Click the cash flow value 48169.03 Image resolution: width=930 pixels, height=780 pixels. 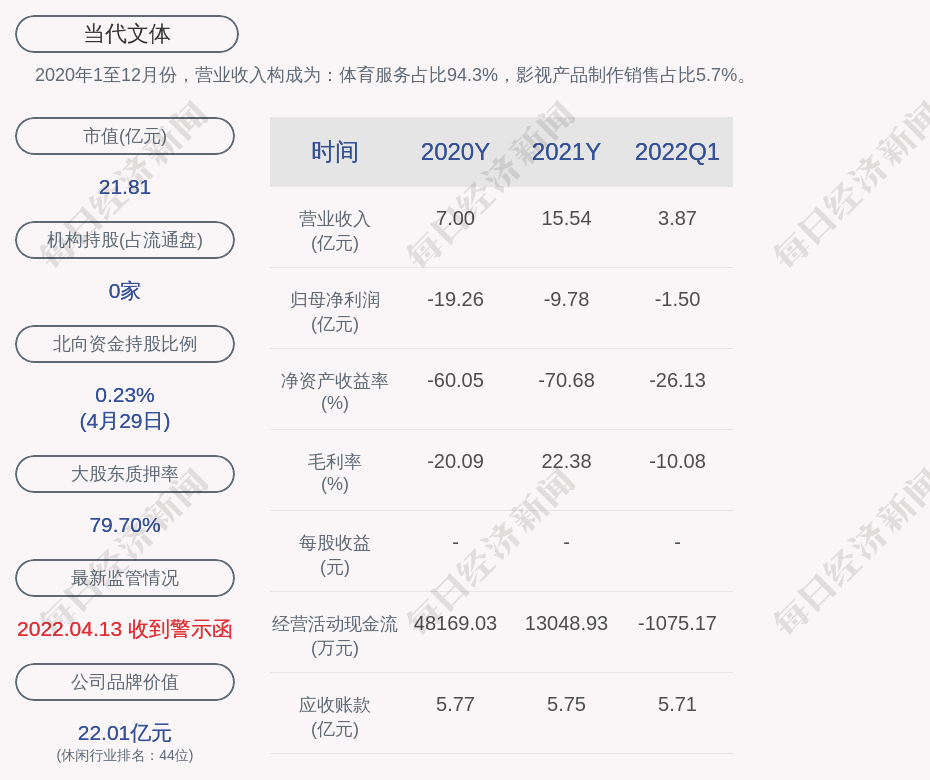(455, 623)
